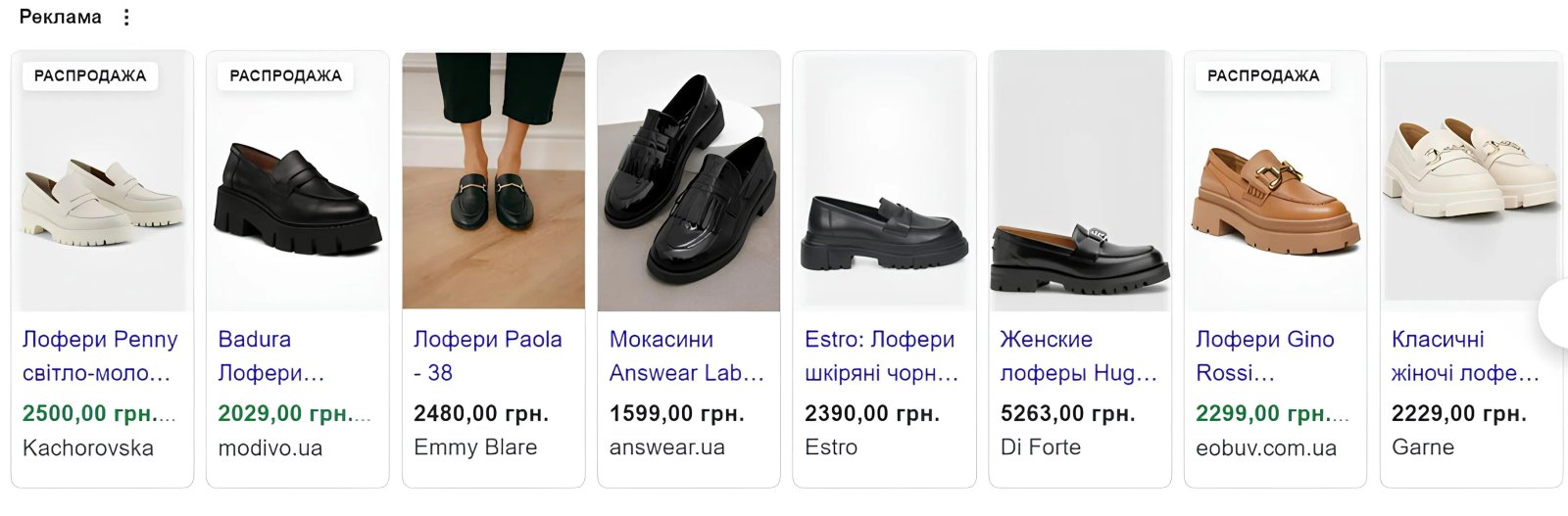Viewport: 1568px width, 516px height.
Task: Open the Paola loafers photo on wooden floor
Action: pyautogui.click(x=493, y=181)
